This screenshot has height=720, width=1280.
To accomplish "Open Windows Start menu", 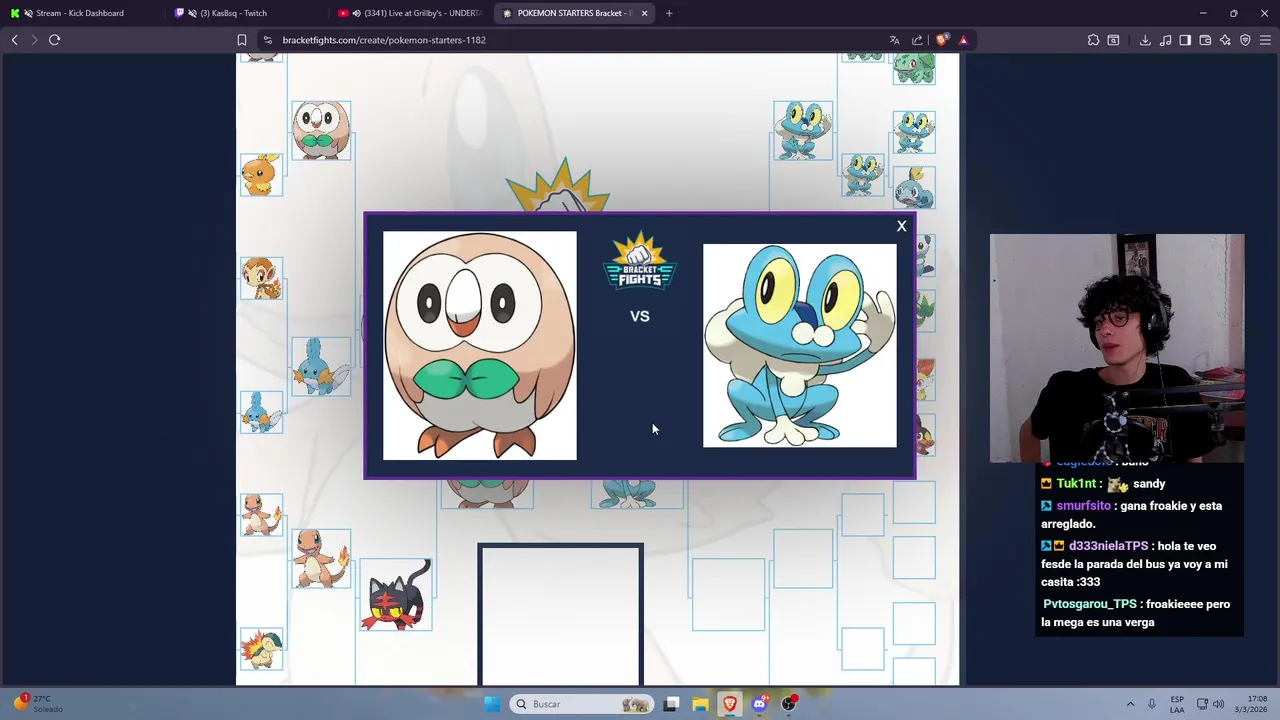I will pos(491,704).
